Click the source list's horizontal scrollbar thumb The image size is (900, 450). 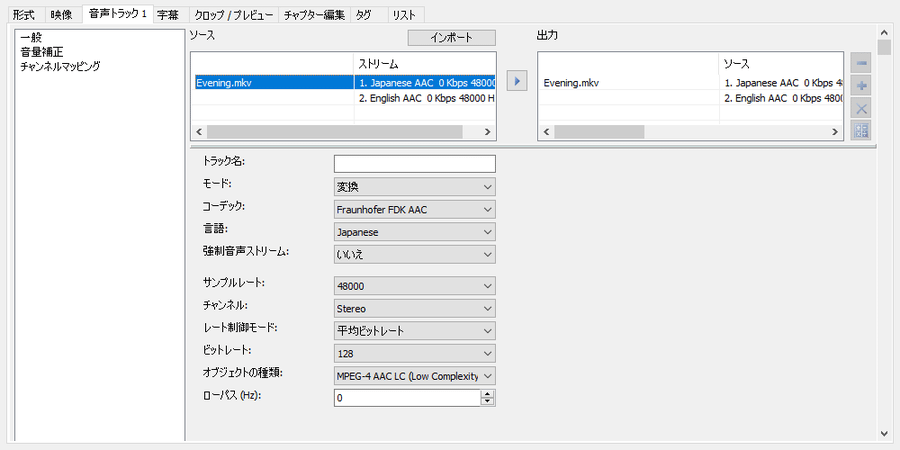pos(335,132)
